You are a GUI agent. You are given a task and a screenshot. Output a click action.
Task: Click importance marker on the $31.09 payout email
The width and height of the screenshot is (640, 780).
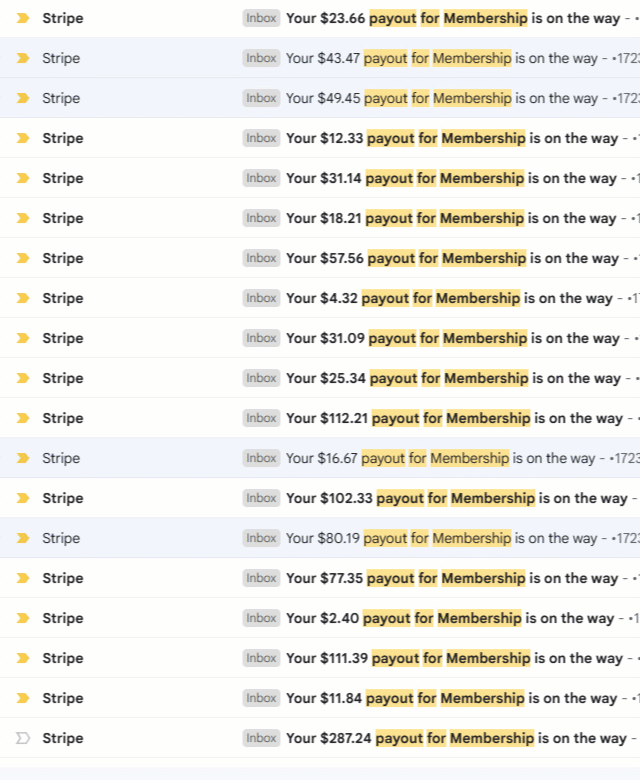[23, 338]
